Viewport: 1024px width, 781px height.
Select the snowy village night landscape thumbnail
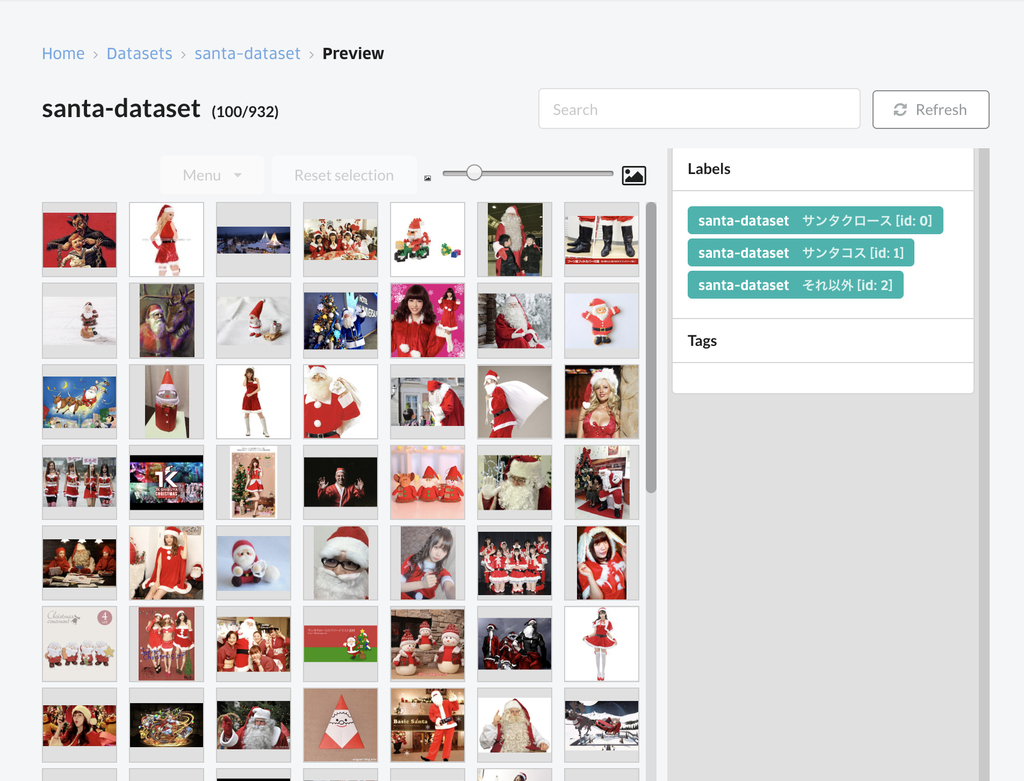tap(253, 240)
